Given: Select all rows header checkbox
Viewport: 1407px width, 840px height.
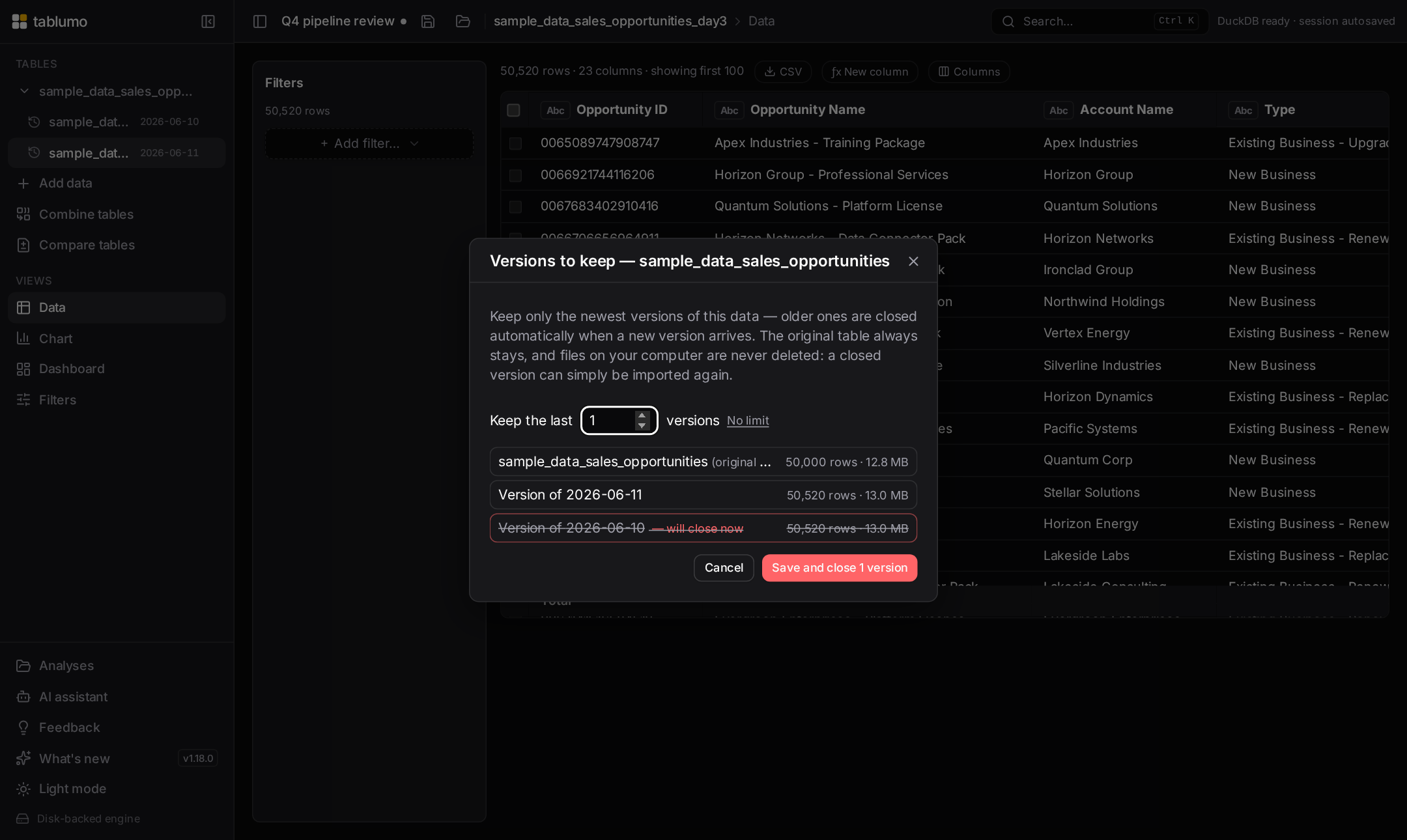Looking at the screenshot, I should pyautogui.click(x=513, y=110).
